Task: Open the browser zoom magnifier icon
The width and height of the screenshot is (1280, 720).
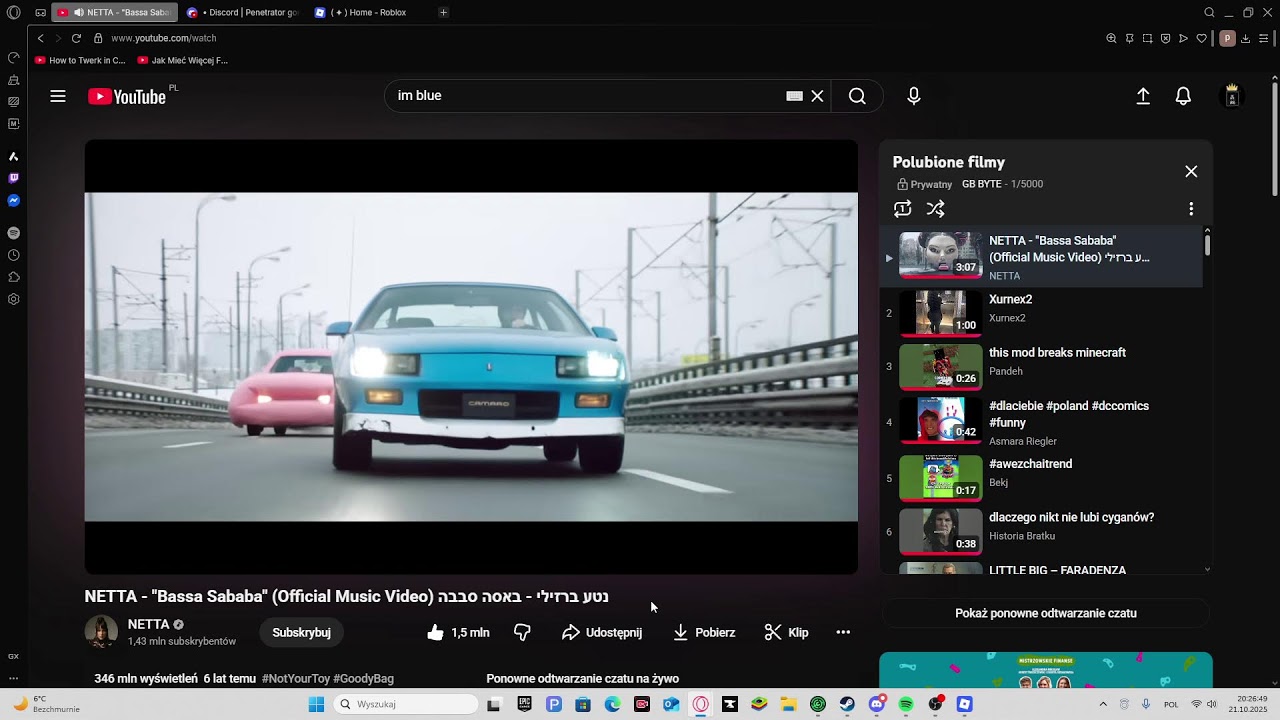Action: [1111, 38]
